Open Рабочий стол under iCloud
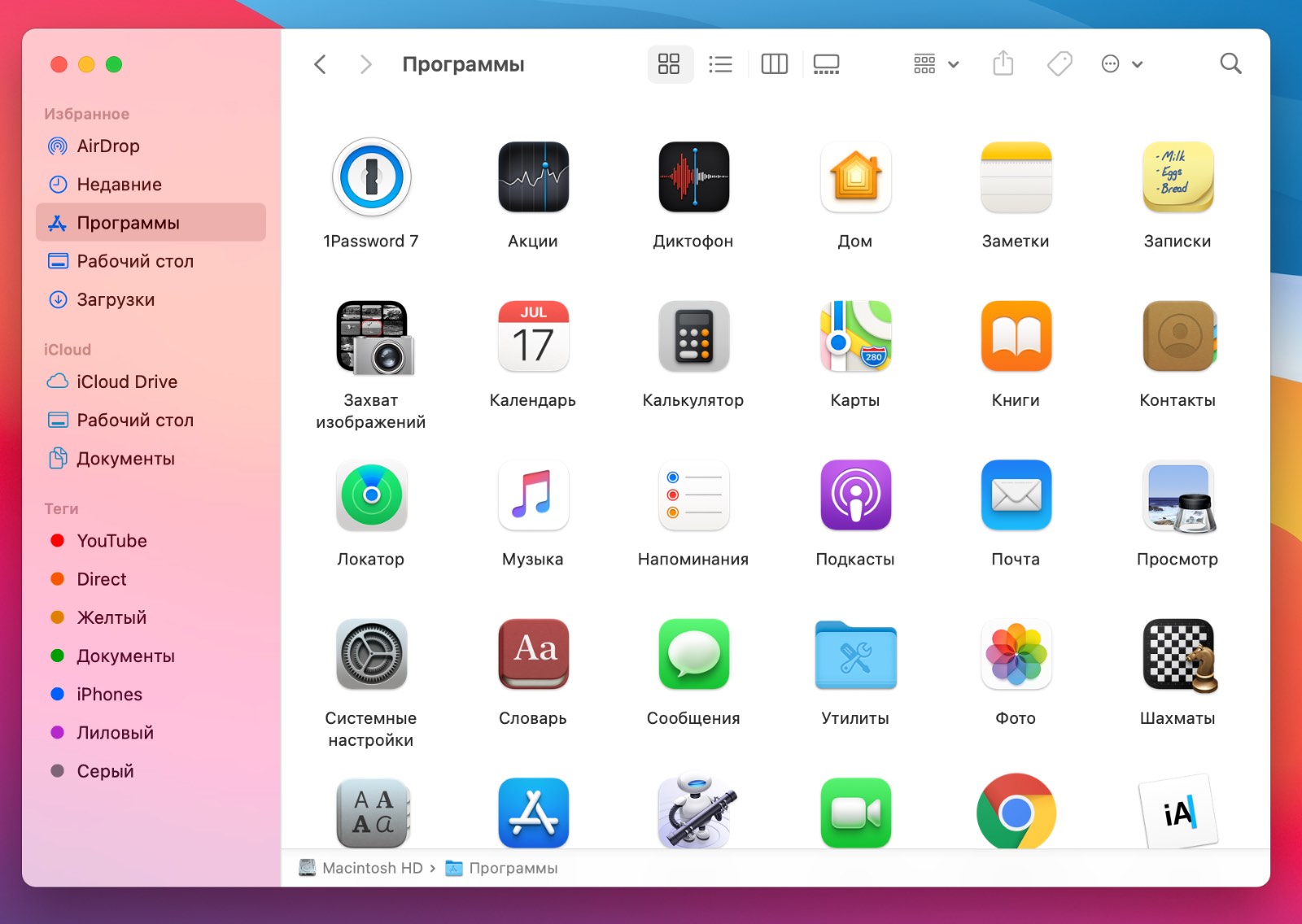Image resolution: width=1302 pixels, height=924 pixels. click(151, 420)
